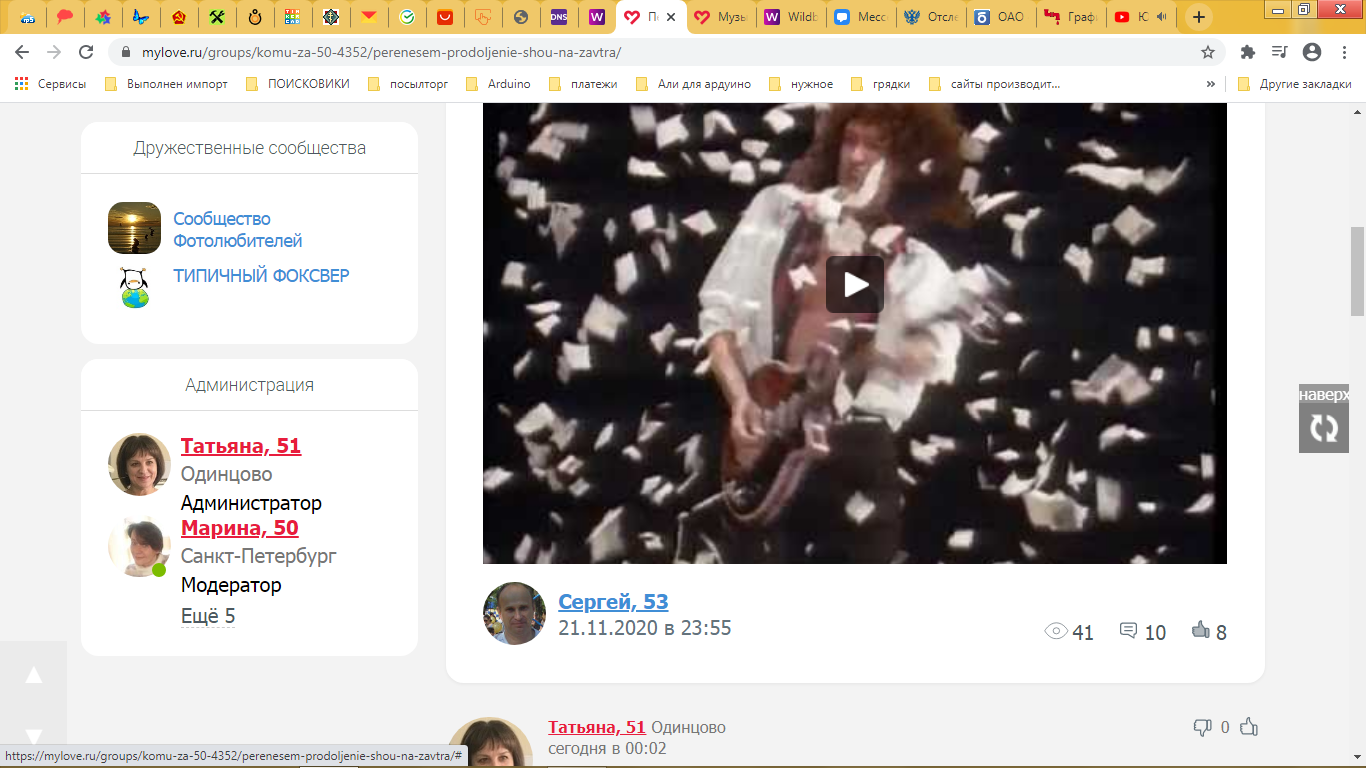Click Марина's avatar in Администрация
The width and height of the screenshot is (1366, 768).
[x=137, y=546]
